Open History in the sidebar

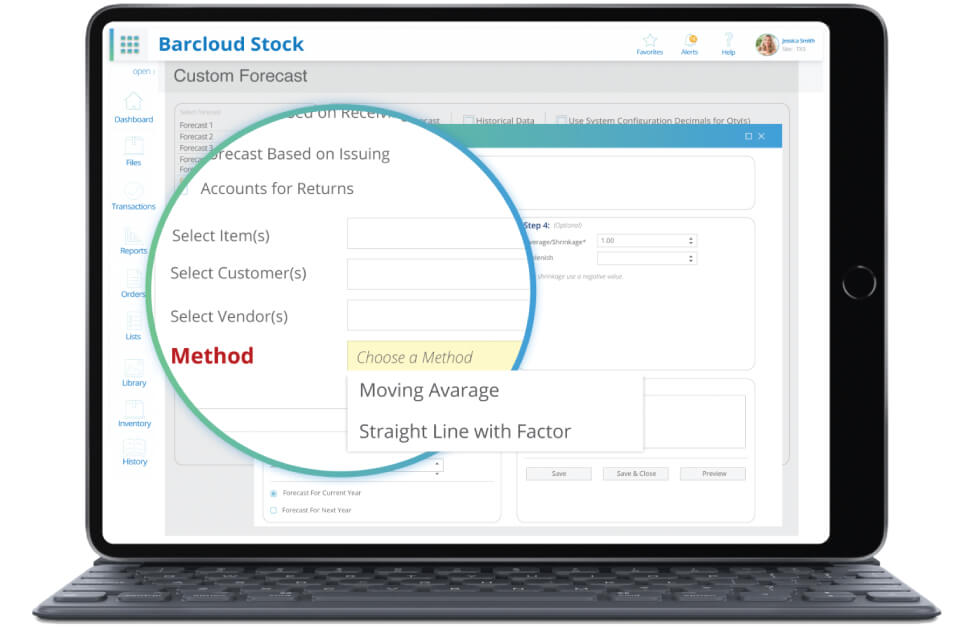tap(135, 453)
